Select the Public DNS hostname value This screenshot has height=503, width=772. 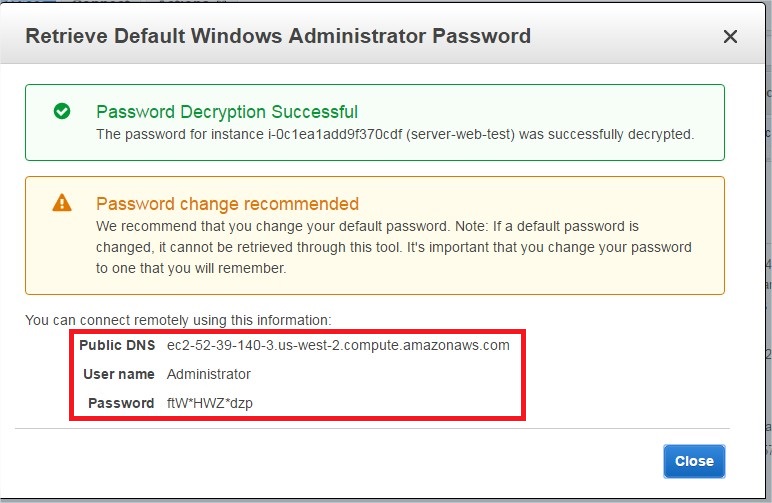point(338,346)
